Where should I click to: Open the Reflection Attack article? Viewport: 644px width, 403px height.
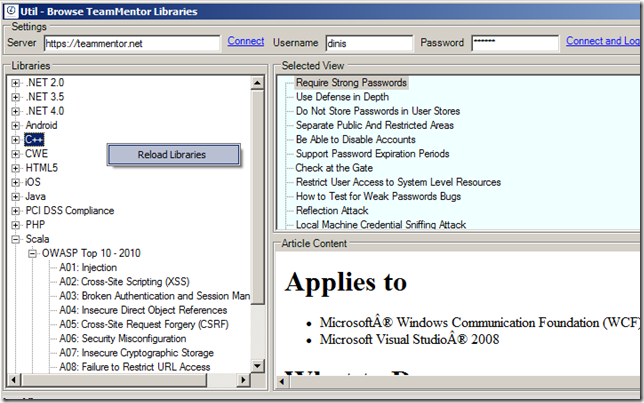point(332,211)
